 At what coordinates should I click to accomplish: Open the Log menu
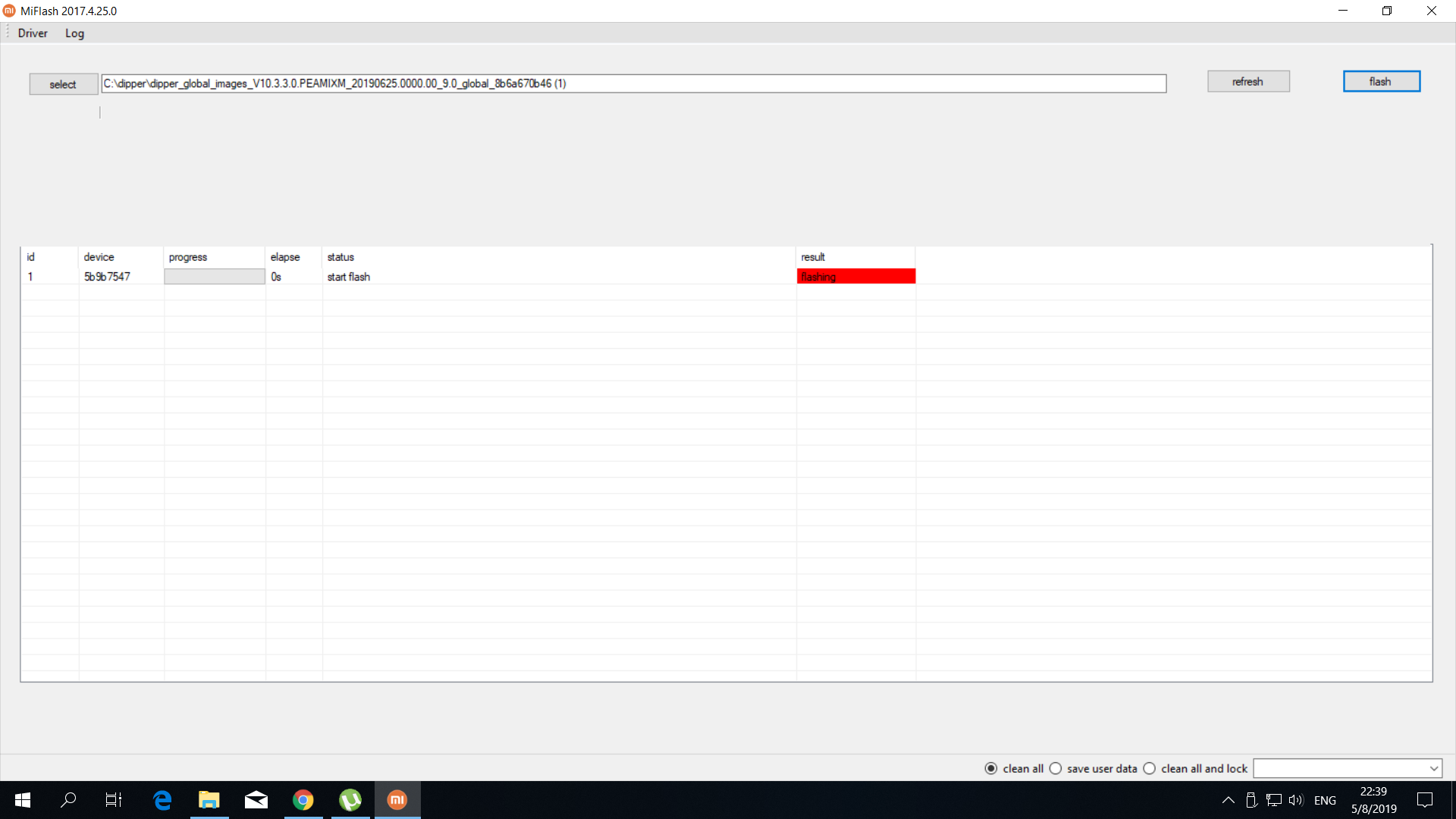(x=74, y=33)
